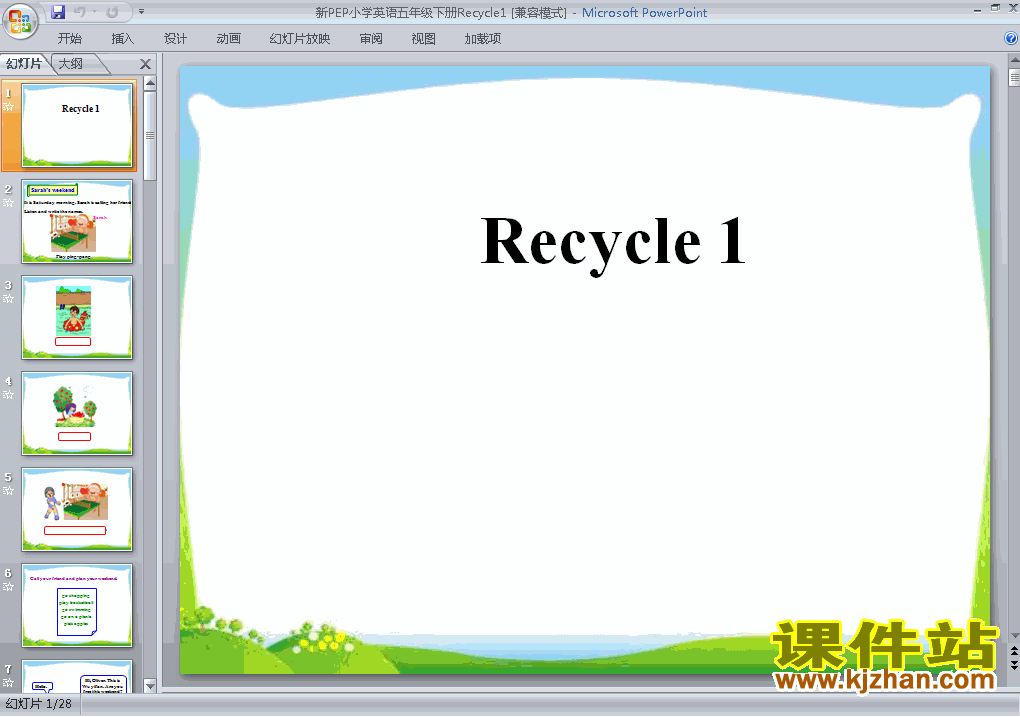Screen dimensions: 1020x717
Task: Open the 加载项 ribbon tab
Action: [483, 38]
